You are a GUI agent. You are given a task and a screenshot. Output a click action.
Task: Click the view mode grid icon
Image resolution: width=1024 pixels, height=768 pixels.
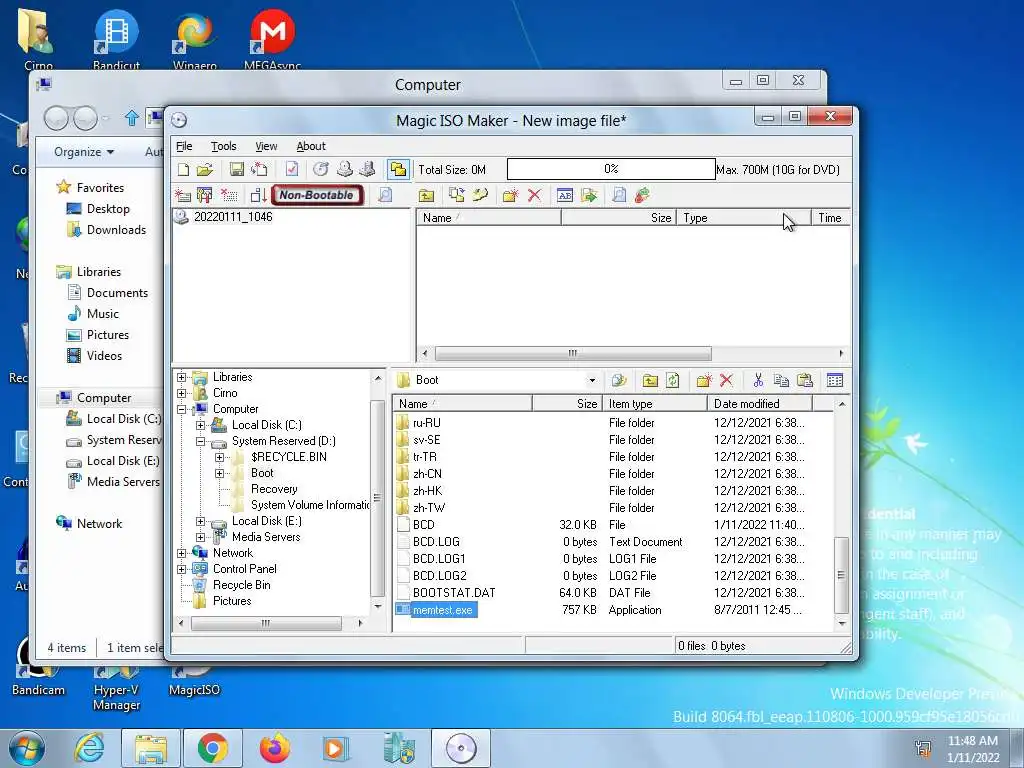(x=835, y=380)
